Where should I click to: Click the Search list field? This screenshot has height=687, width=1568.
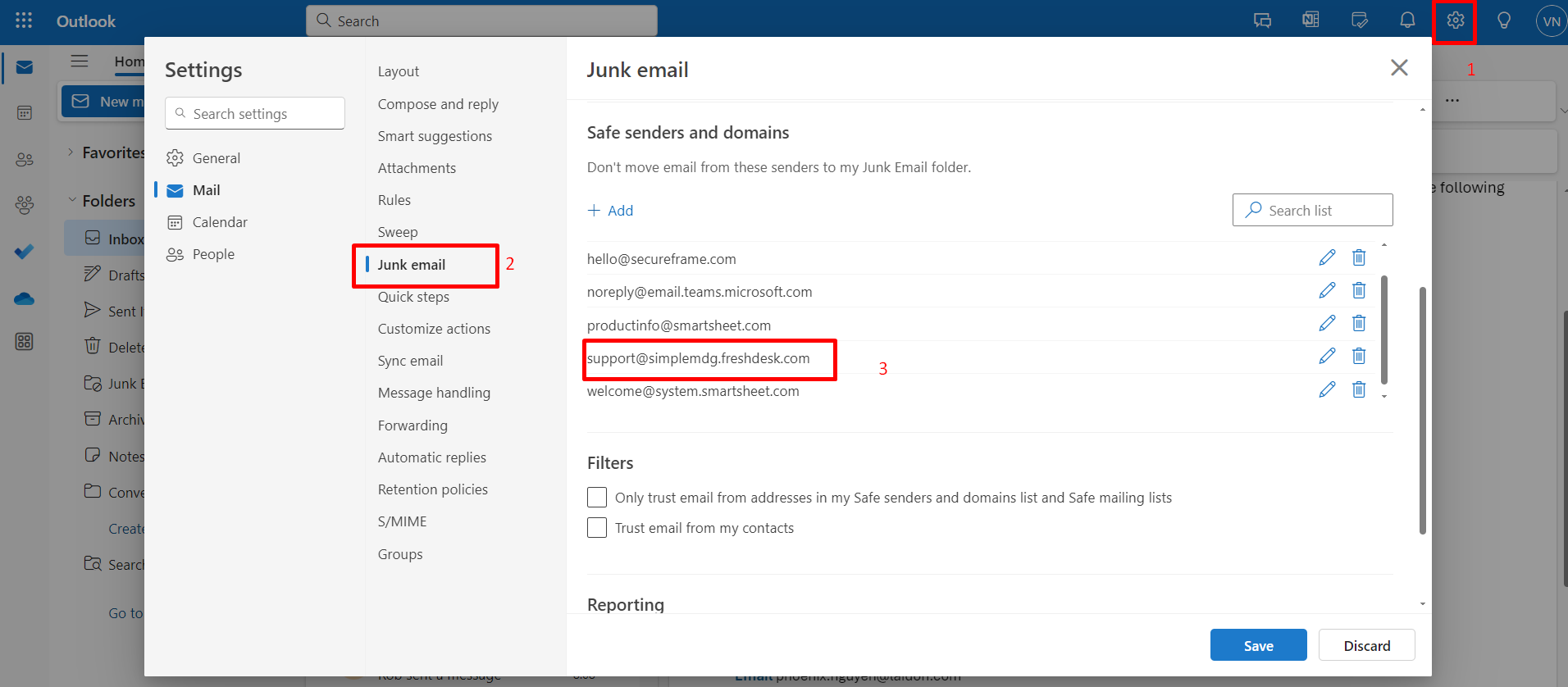tap(1313, 210)
